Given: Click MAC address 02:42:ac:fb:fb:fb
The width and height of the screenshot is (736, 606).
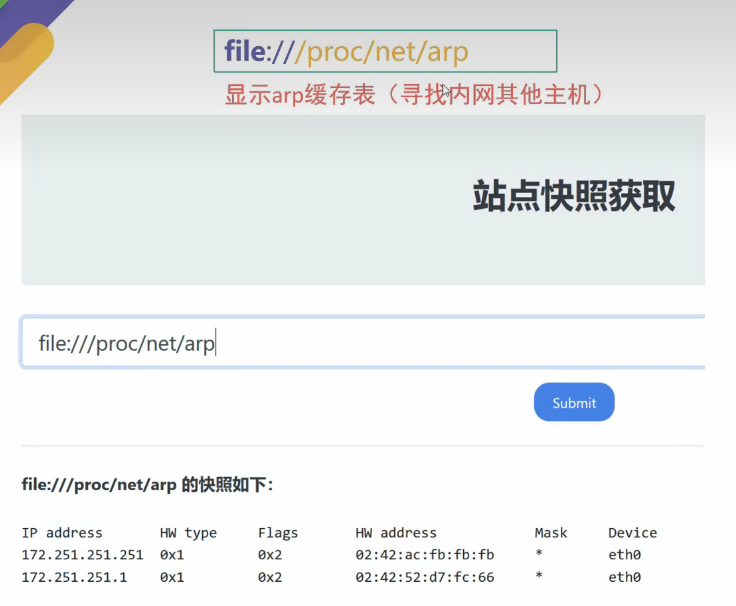Looking at the screenshot, I should 425,555.
